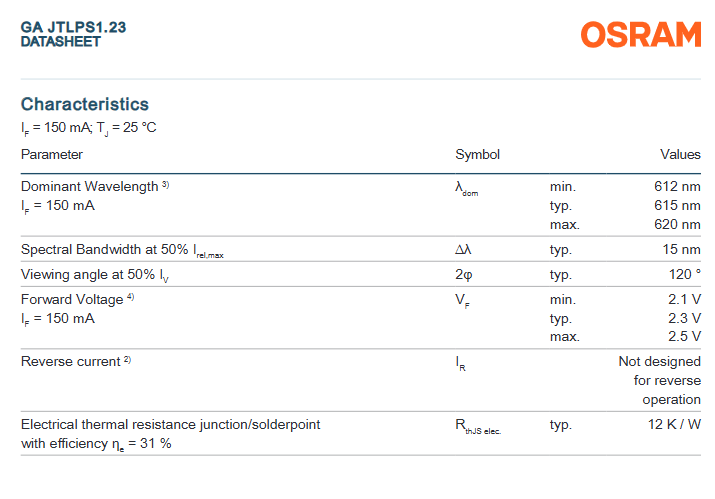
Task: Click the 2.3 V typical forward voltage
Action: coord(684,318)
